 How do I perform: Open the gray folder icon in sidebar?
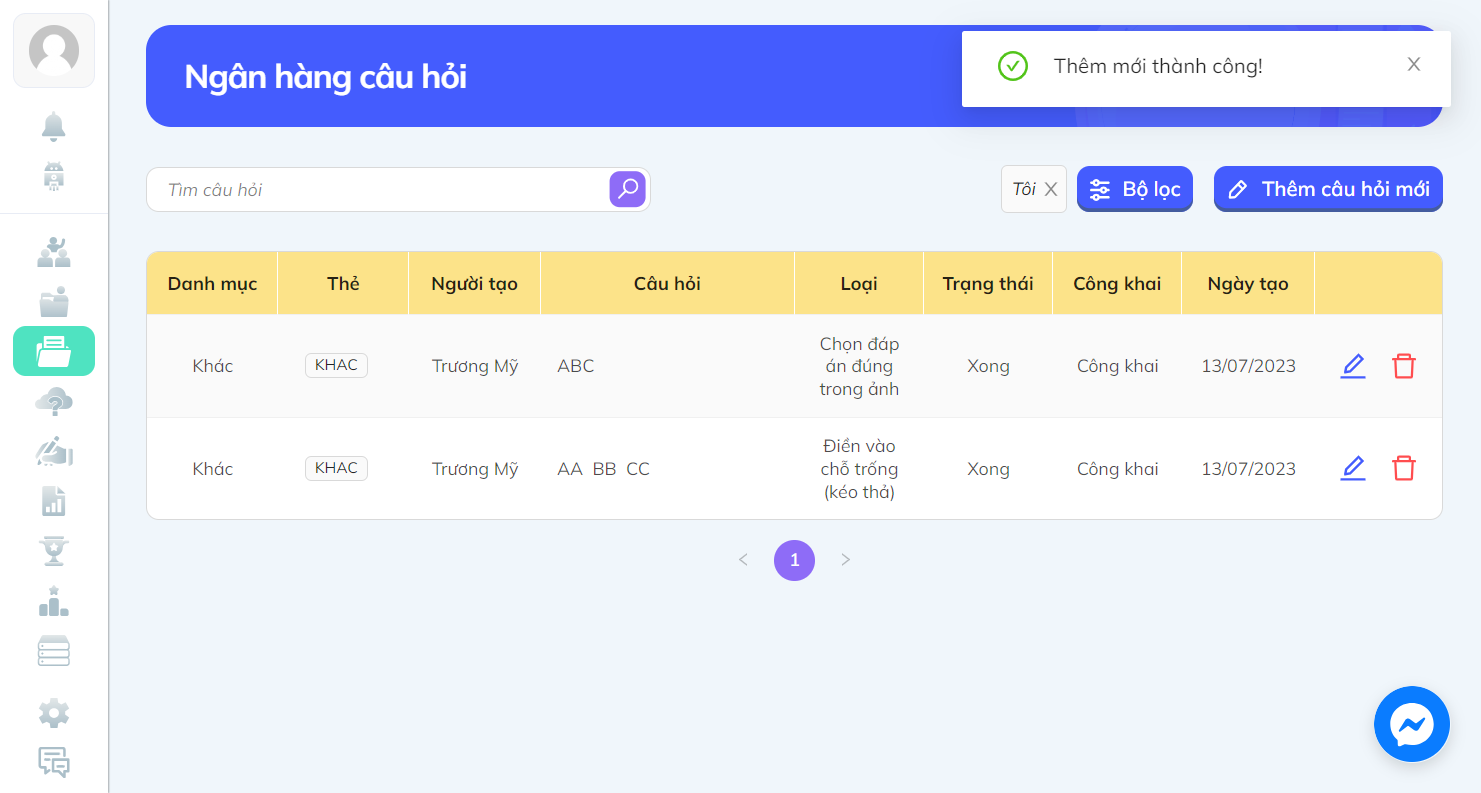point(54,301)
